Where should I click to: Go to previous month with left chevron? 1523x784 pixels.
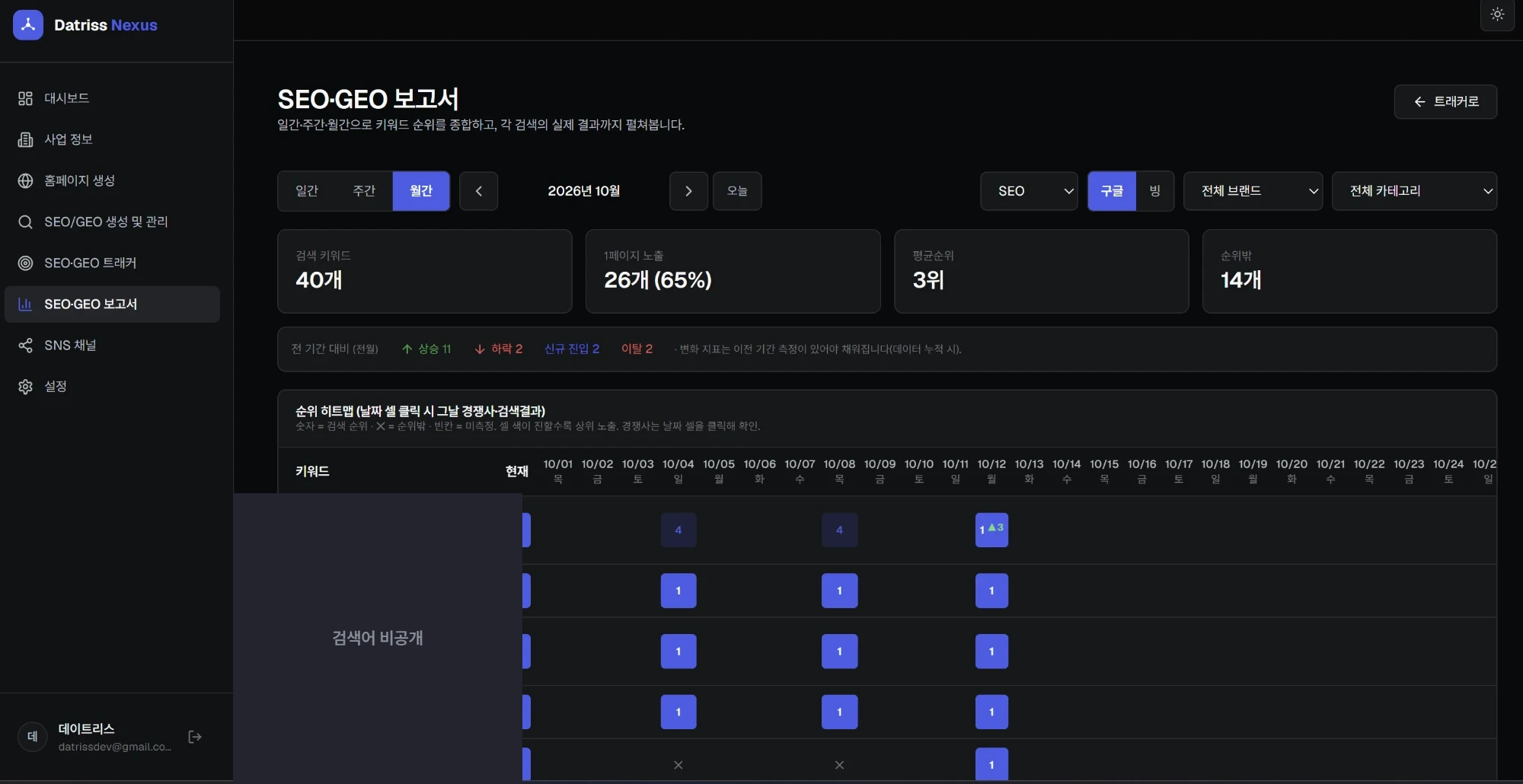(478, 191)
